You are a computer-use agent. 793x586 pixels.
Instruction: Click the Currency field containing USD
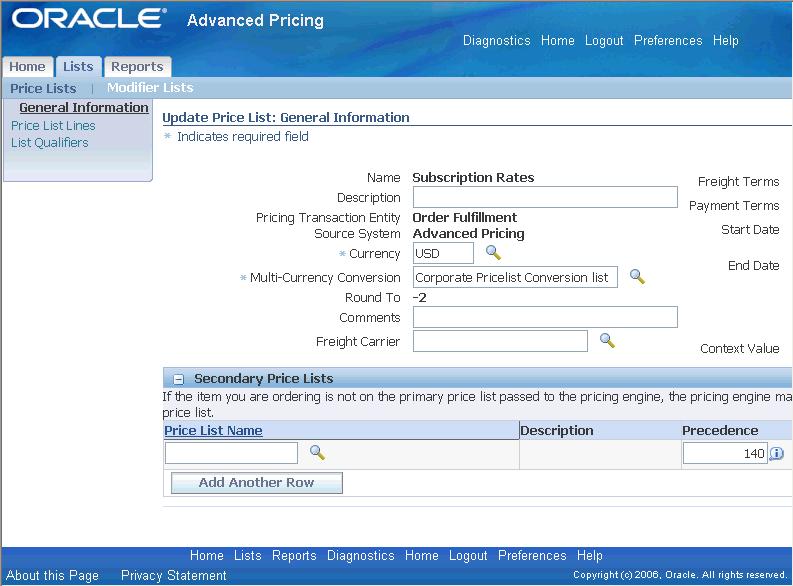[443, 253]
